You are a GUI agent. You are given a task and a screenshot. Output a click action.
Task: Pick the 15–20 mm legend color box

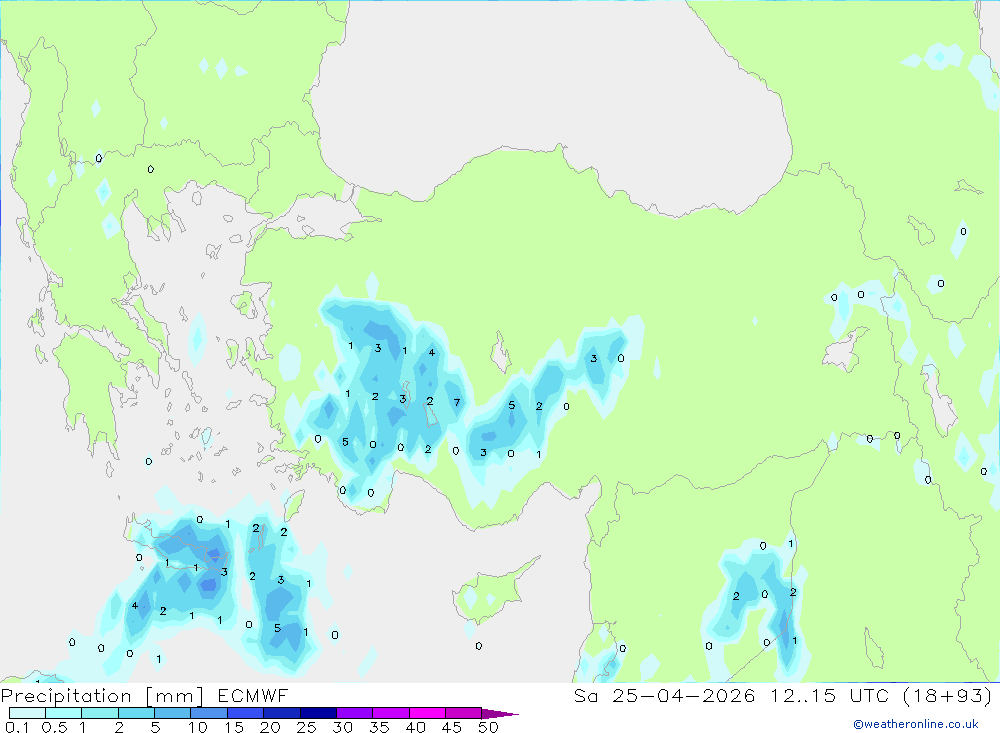(246, 713)
